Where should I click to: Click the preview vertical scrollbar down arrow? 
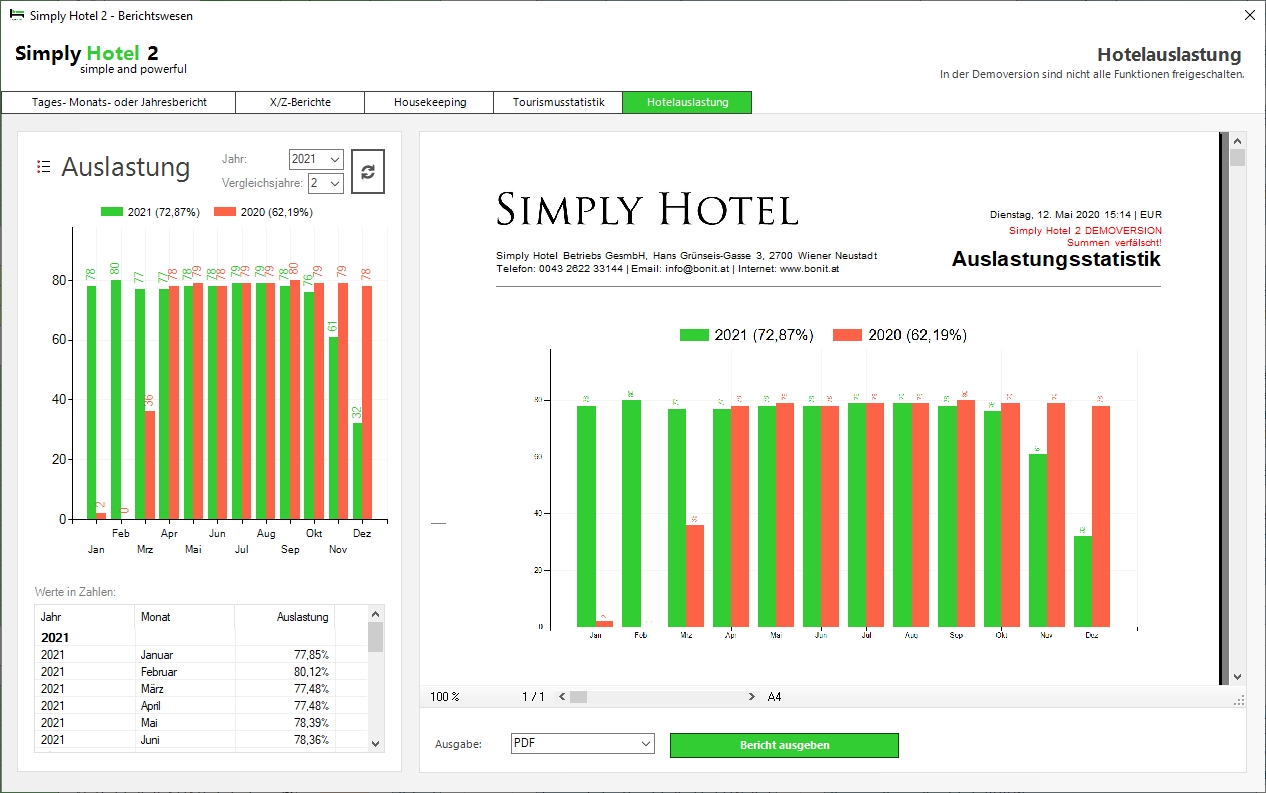pyautogui.click(x=1238, y=677)
